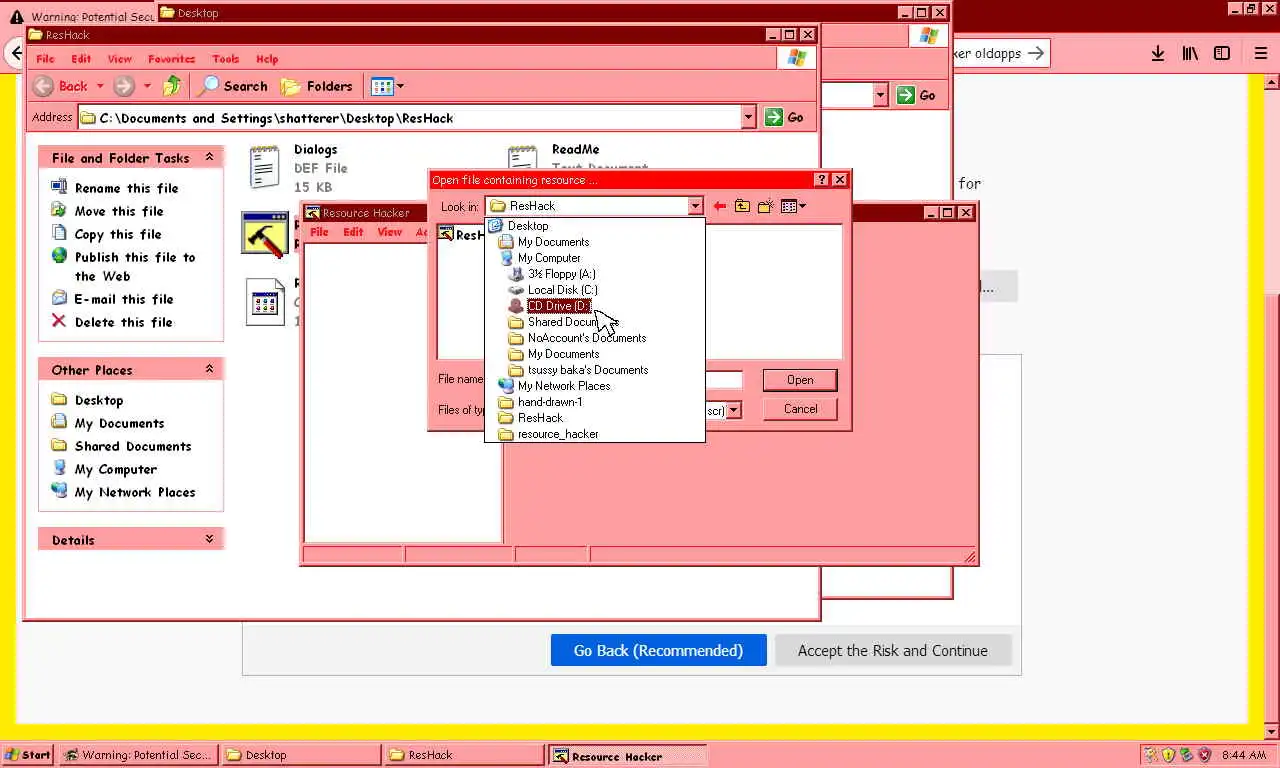The height and width of the screenshot is (768, 1280).
Task: Click Copy this file link
Action: (118, 234)
